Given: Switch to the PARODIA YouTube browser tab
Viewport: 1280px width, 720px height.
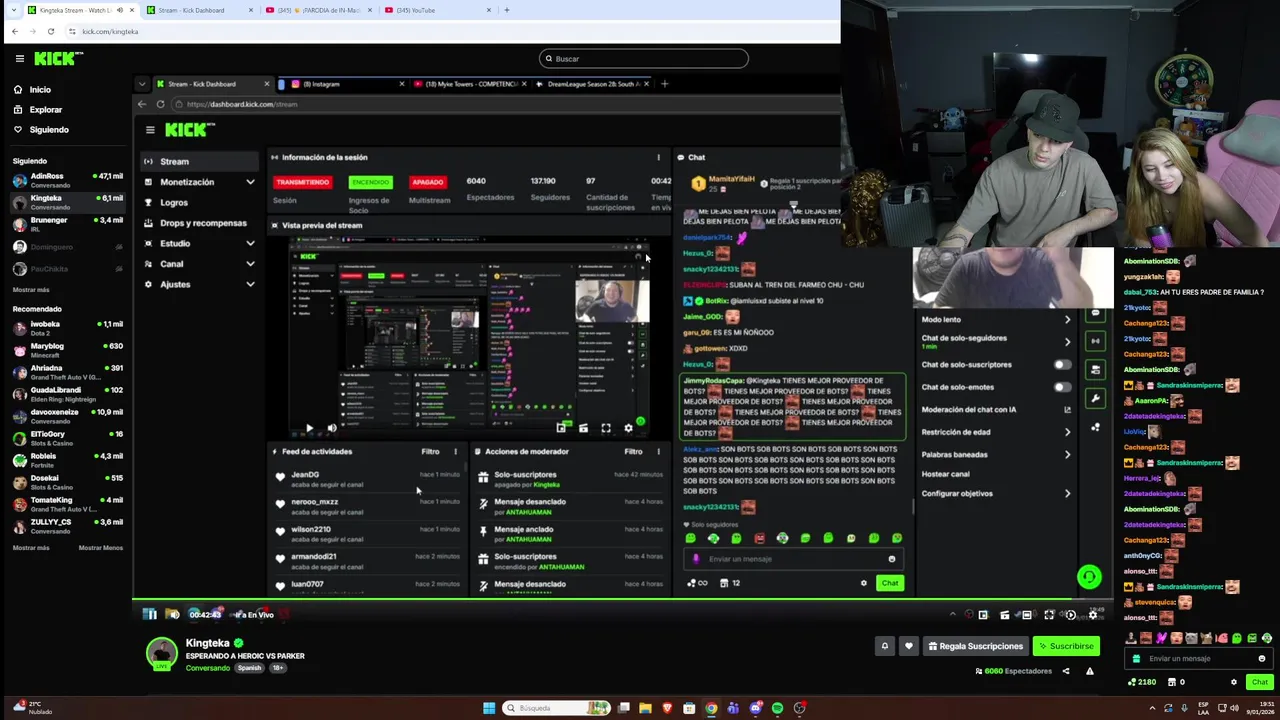Looking at the screenshot, I should 318,10.
